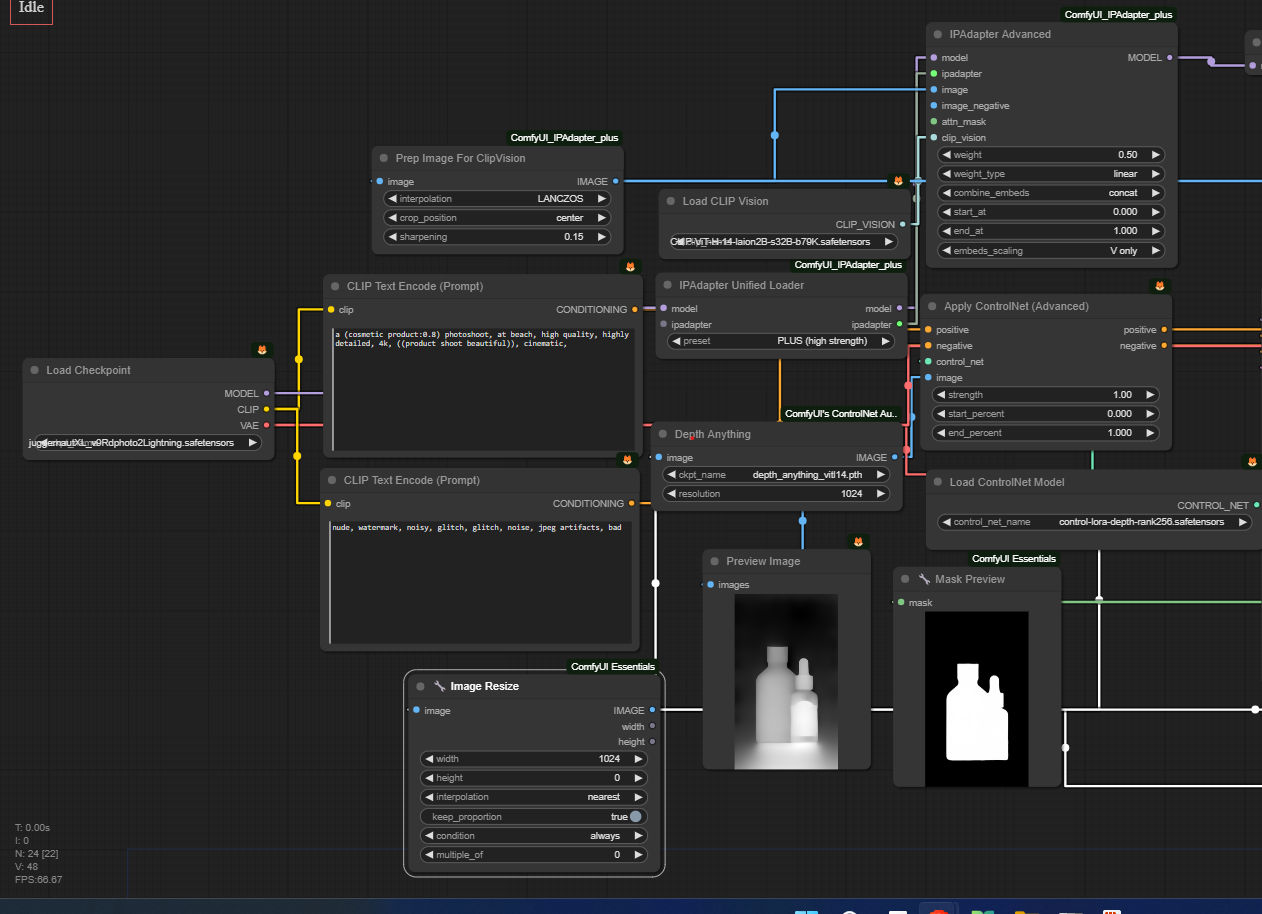Viewport: 1262px width, 914px height.
Task: Collapse the Depth Anything node with header dot
Action: (663, 434)
